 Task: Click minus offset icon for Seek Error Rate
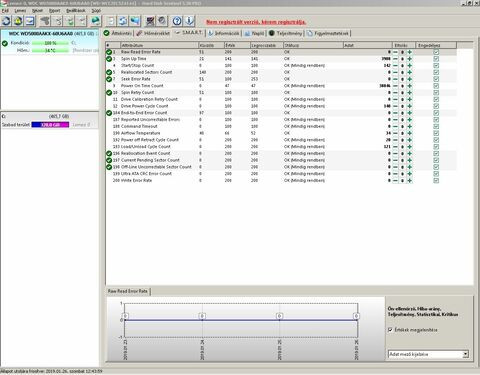(395, 79)
